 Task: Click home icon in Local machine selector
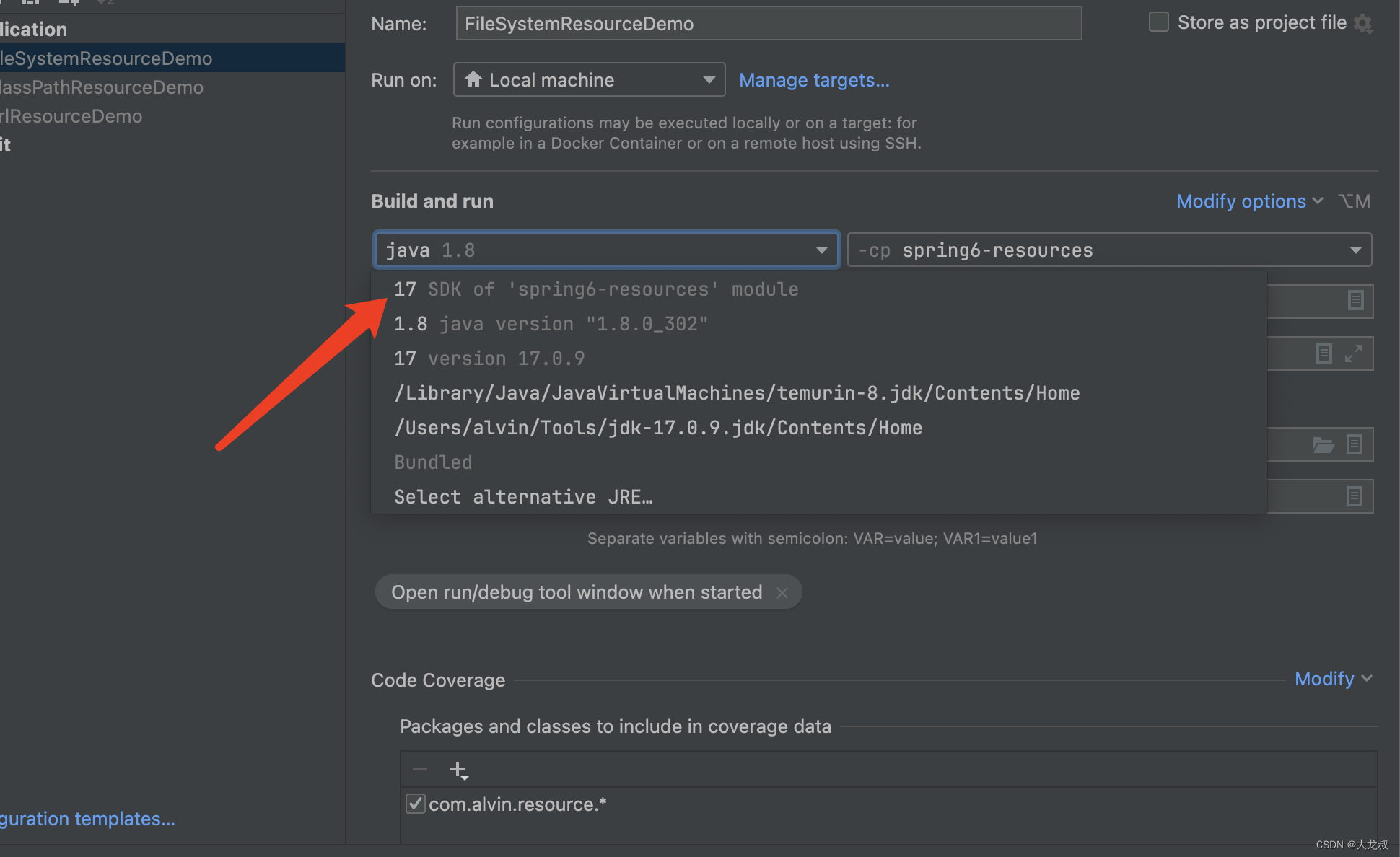tap(473, 79)
